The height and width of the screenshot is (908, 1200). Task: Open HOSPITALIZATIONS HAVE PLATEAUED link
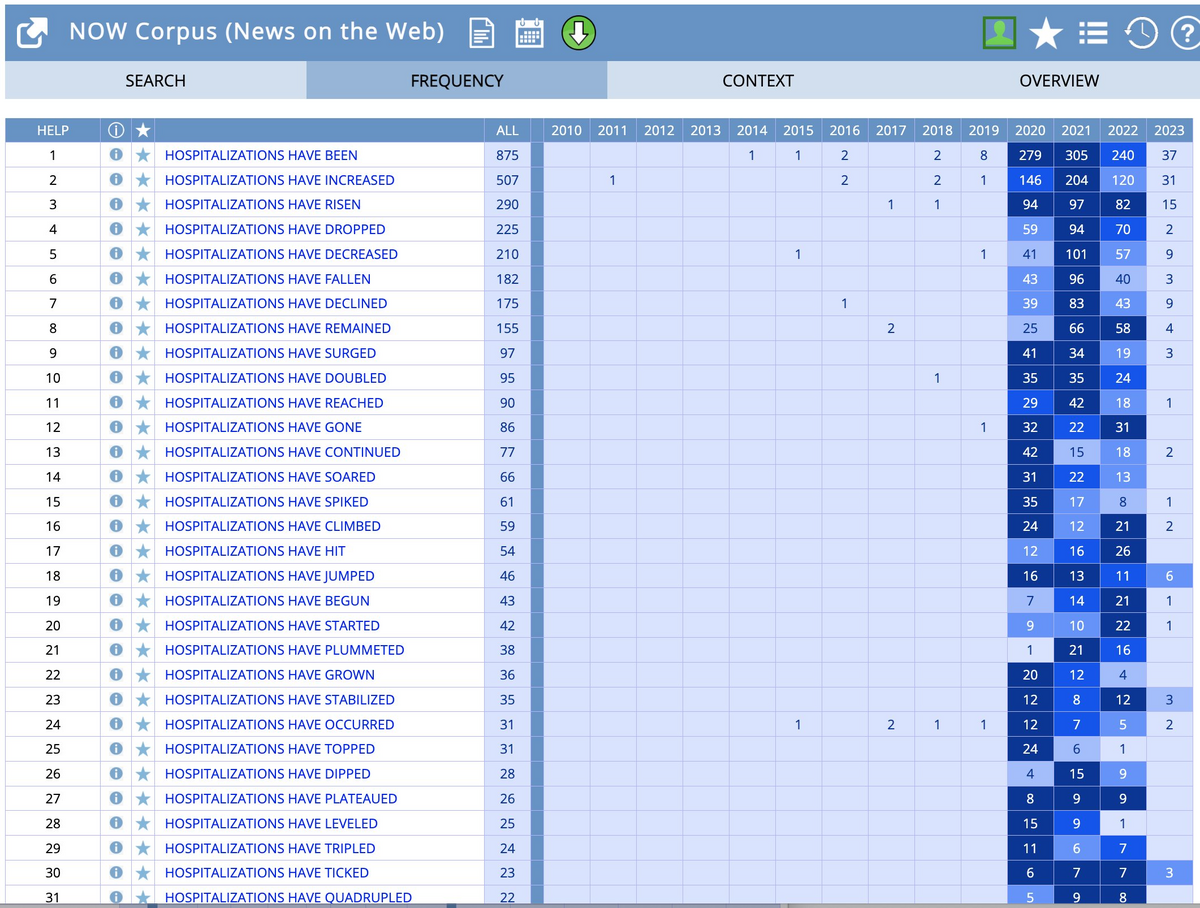(281, 799)
